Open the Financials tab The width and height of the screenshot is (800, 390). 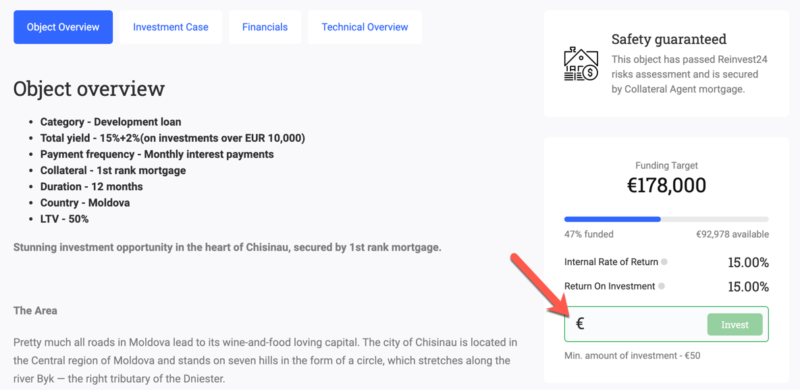pyautogui.click(x=265, y=27)
